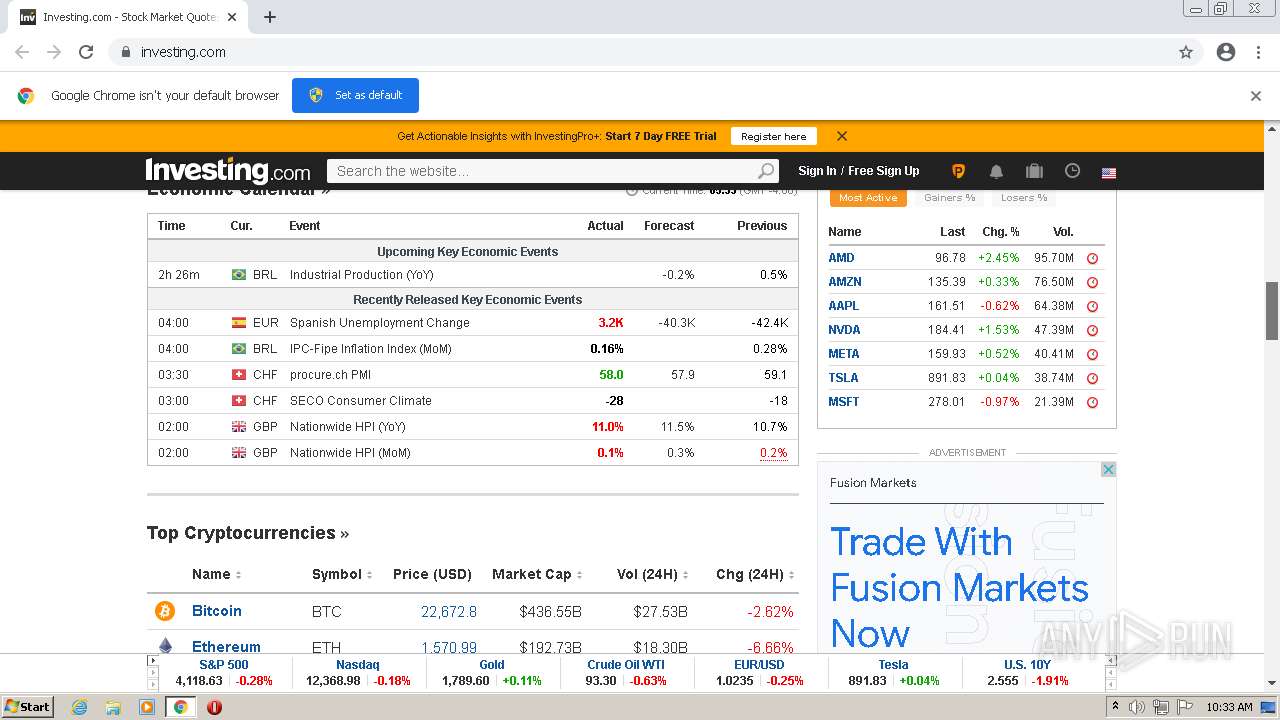Click the US flag edition icon

tap(1109, 172)
